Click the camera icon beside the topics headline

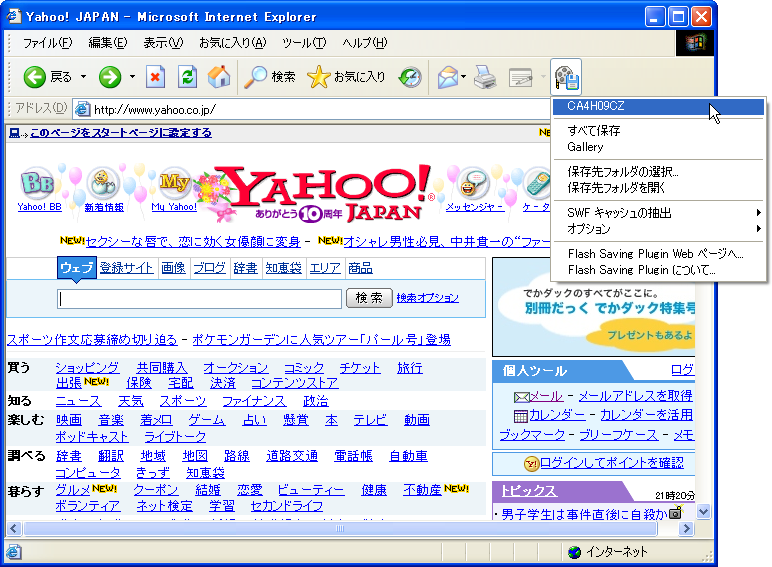pyautogui.click(x=676, y=512)
